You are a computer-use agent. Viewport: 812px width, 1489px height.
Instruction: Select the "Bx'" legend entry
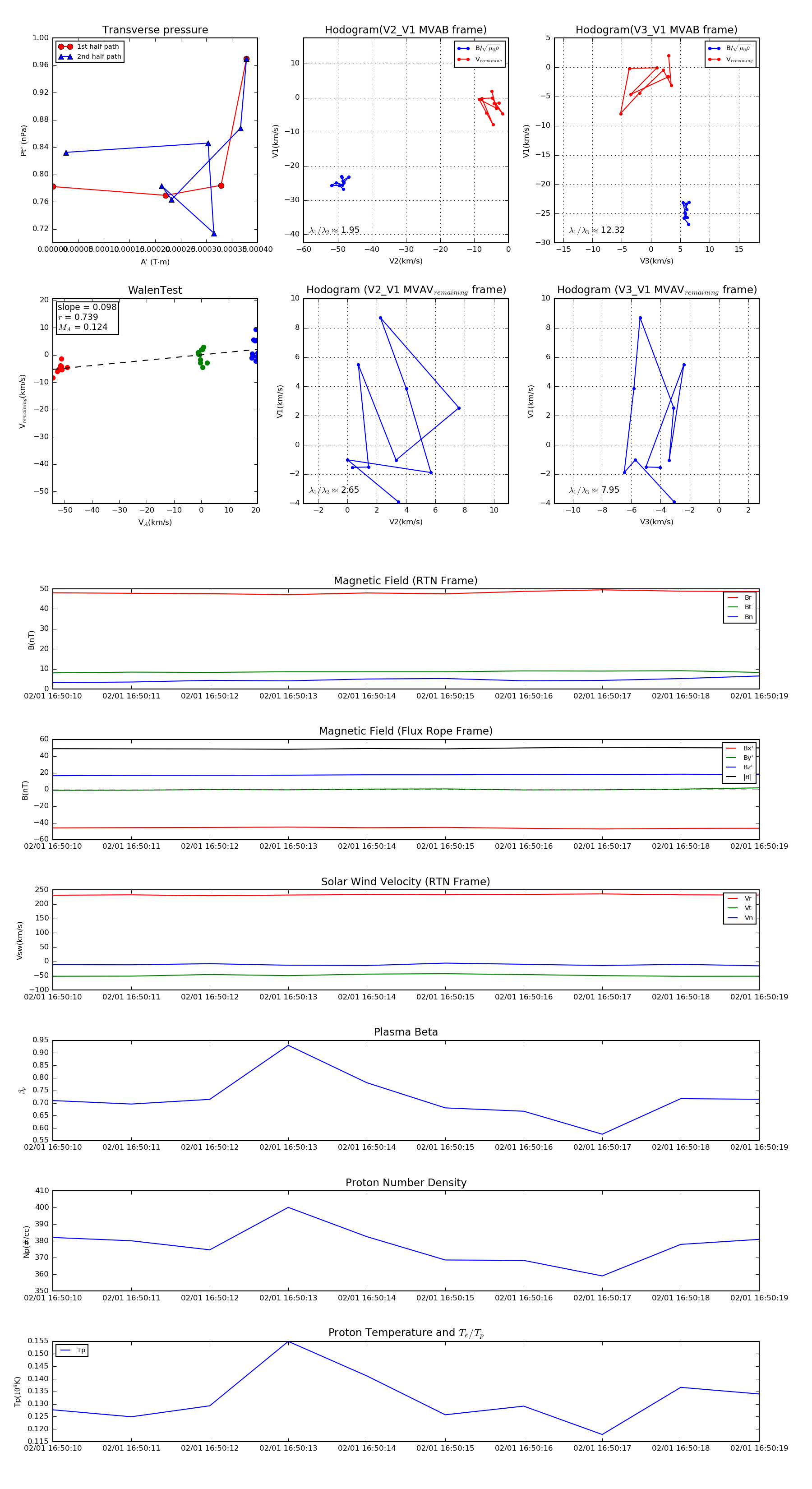(740, 748)
